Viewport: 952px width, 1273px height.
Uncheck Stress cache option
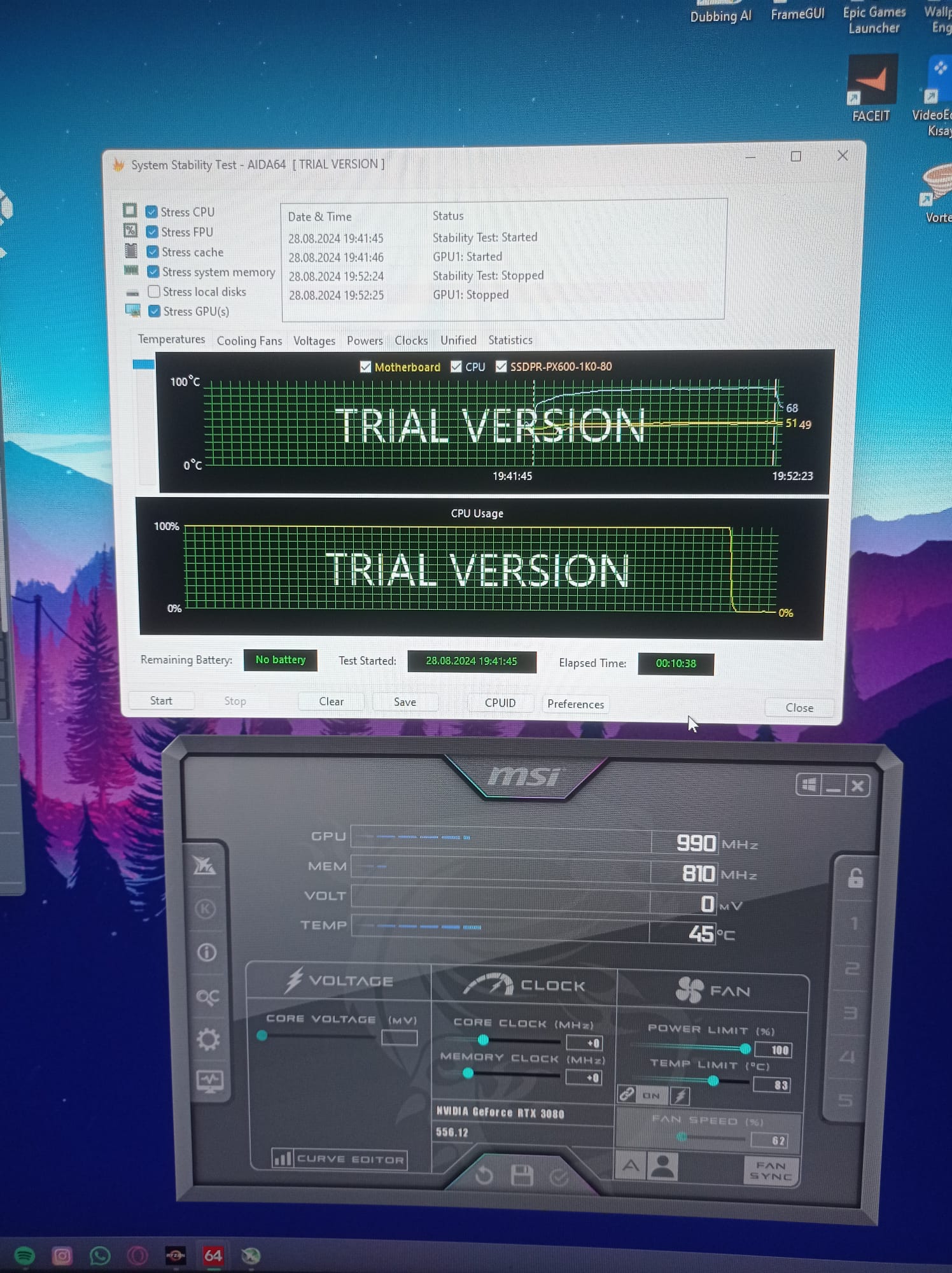pos(153,251)
